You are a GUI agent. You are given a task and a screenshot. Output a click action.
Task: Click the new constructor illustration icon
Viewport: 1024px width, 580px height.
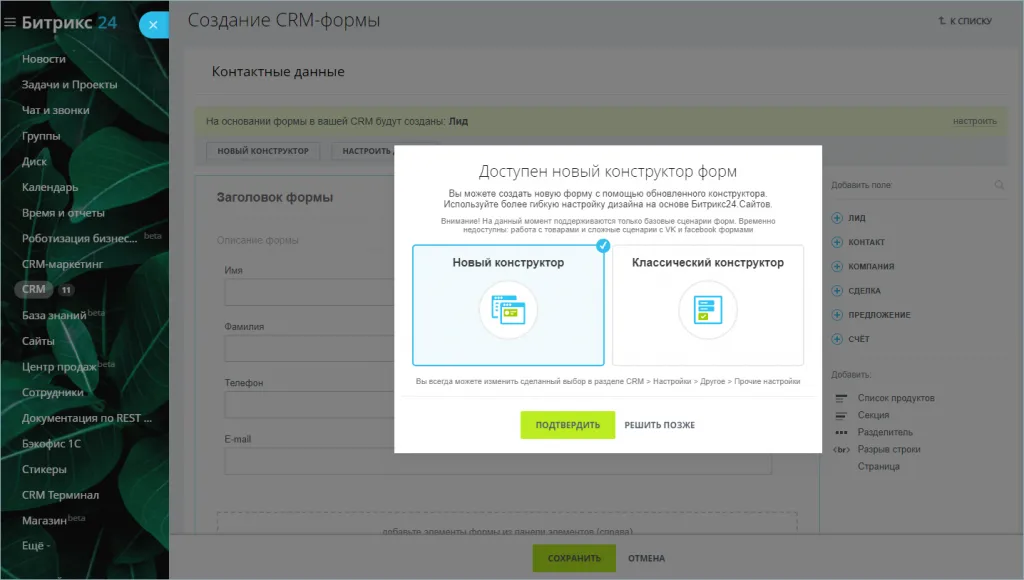coord(508,310)
